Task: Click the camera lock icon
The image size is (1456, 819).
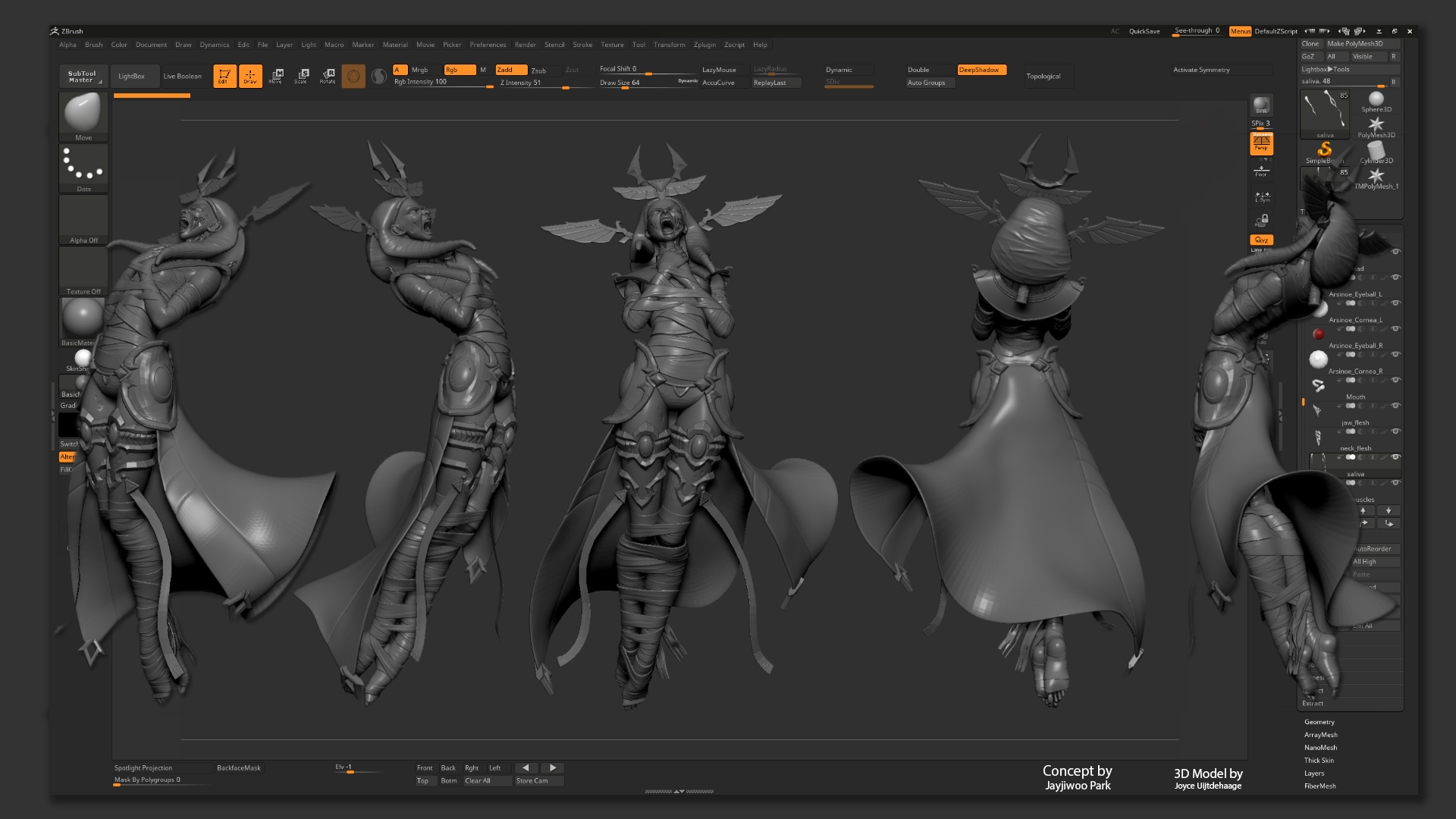Action: (1262, 221)
